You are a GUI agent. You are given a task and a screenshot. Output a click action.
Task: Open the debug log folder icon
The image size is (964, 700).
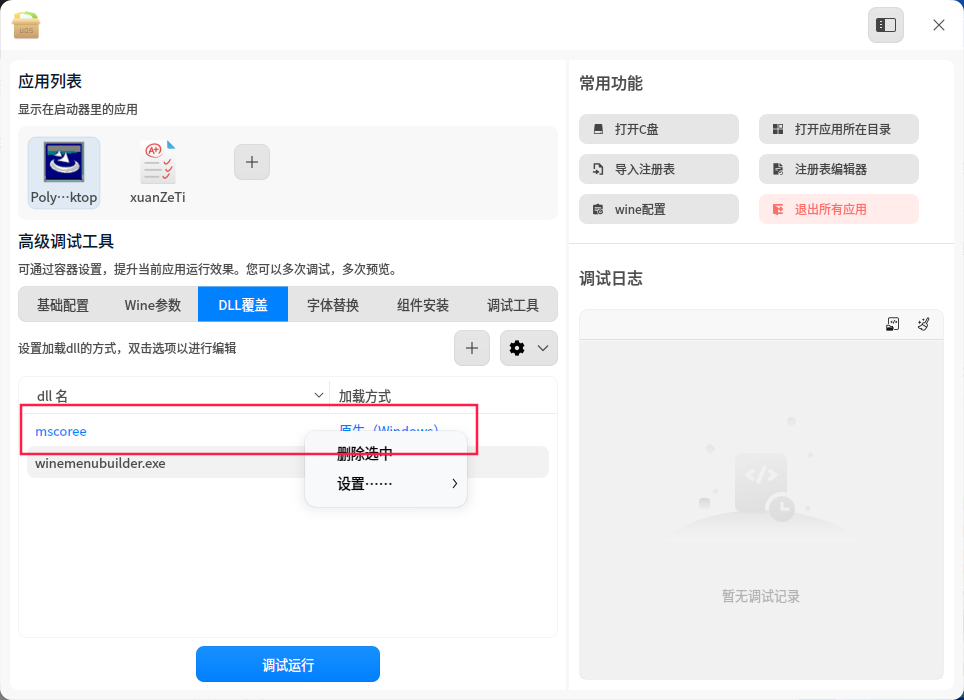click(x=893, y=324)
